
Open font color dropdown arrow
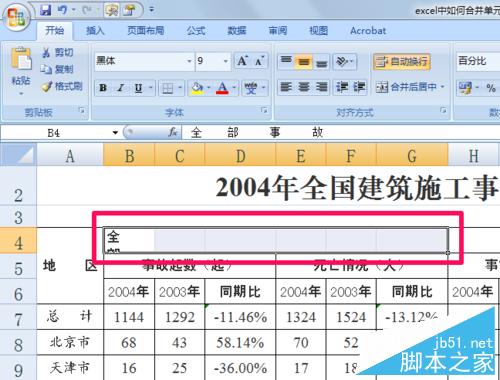click(x=234, y=88)
